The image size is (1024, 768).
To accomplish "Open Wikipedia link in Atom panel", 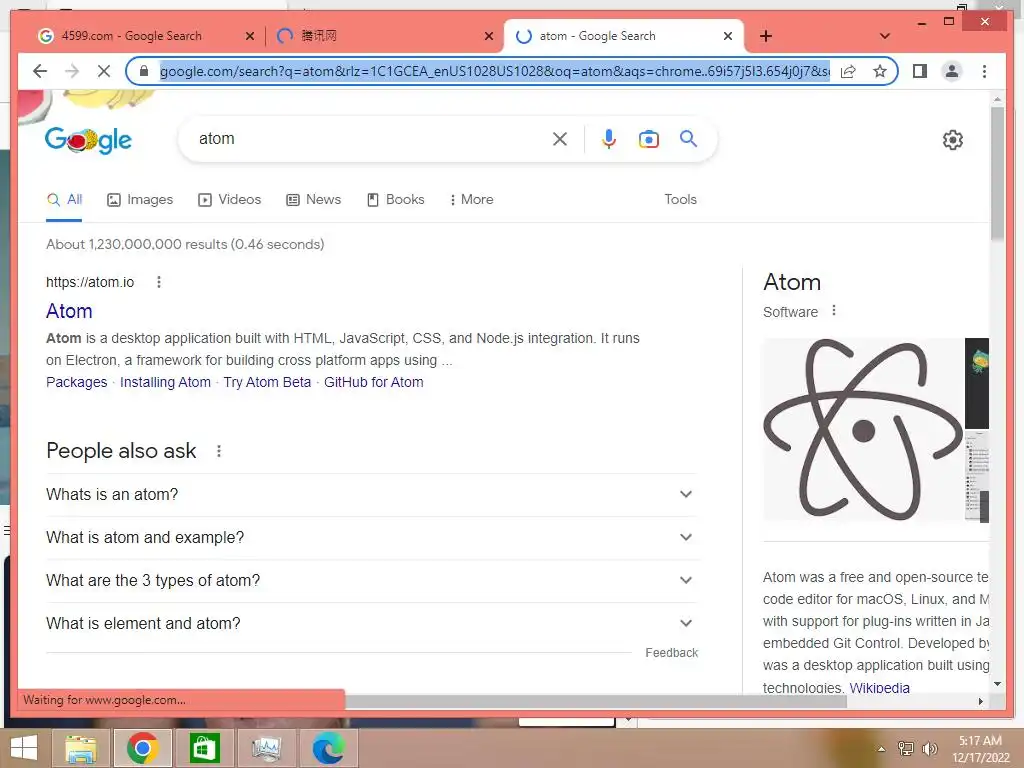I will coord(879,687).
